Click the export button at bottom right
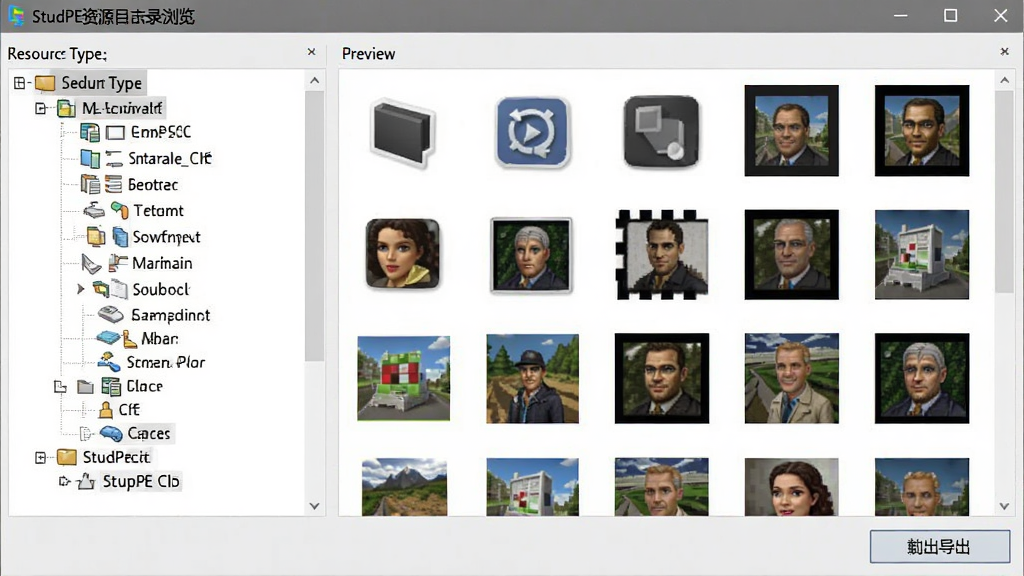 [x=940, y=547]
